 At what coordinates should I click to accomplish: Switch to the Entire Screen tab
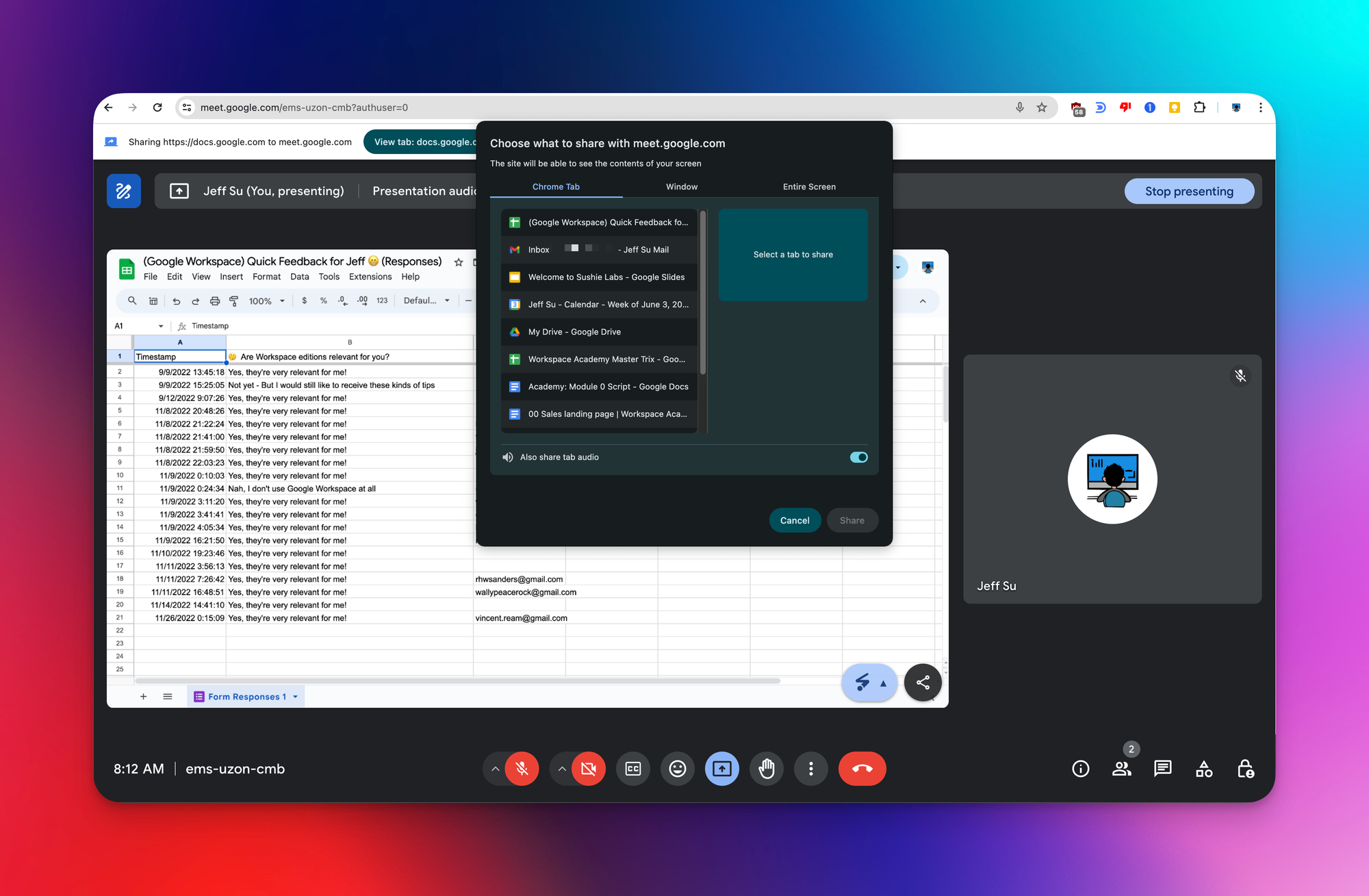coord(809,187)
